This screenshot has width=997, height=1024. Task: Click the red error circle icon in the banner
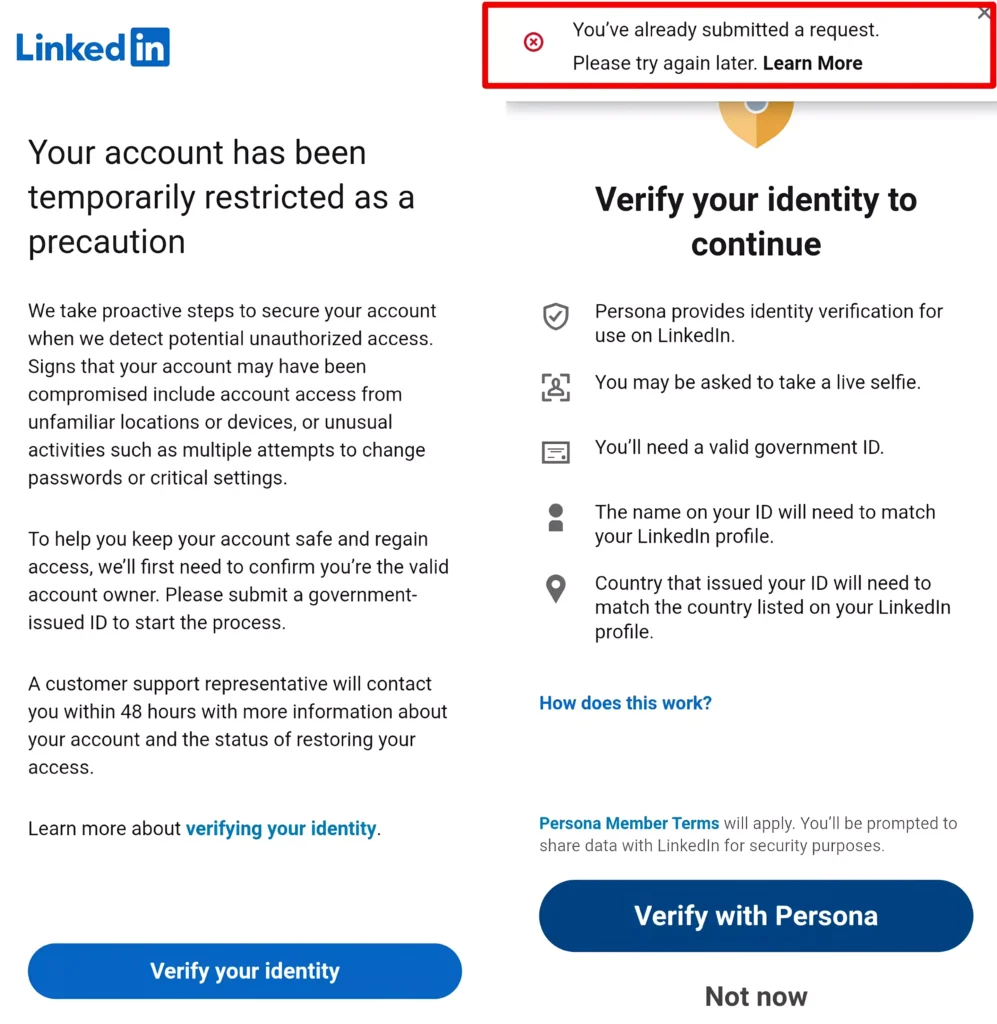click(x=533, y=44)
